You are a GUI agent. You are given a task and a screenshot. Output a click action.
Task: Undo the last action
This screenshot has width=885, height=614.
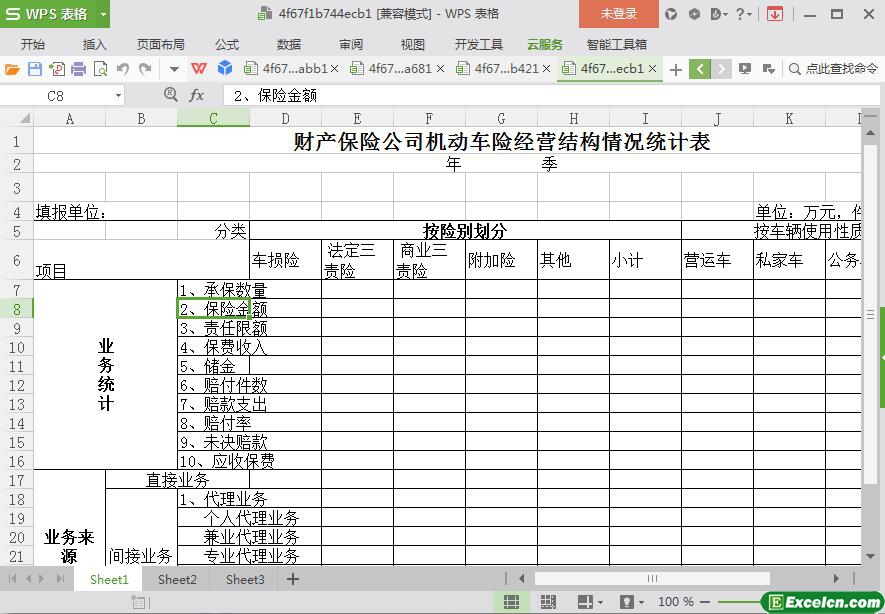122,69
